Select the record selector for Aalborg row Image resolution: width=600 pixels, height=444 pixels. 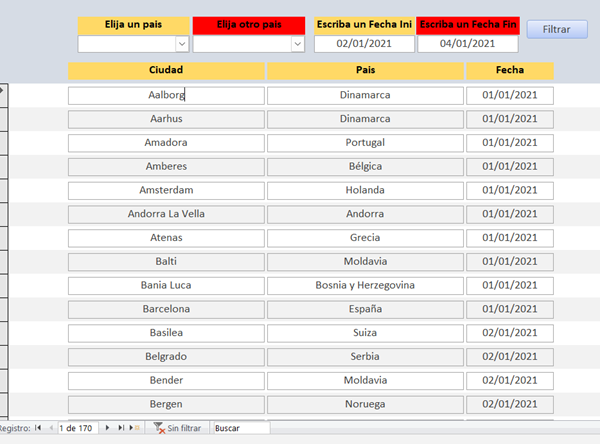4,95
